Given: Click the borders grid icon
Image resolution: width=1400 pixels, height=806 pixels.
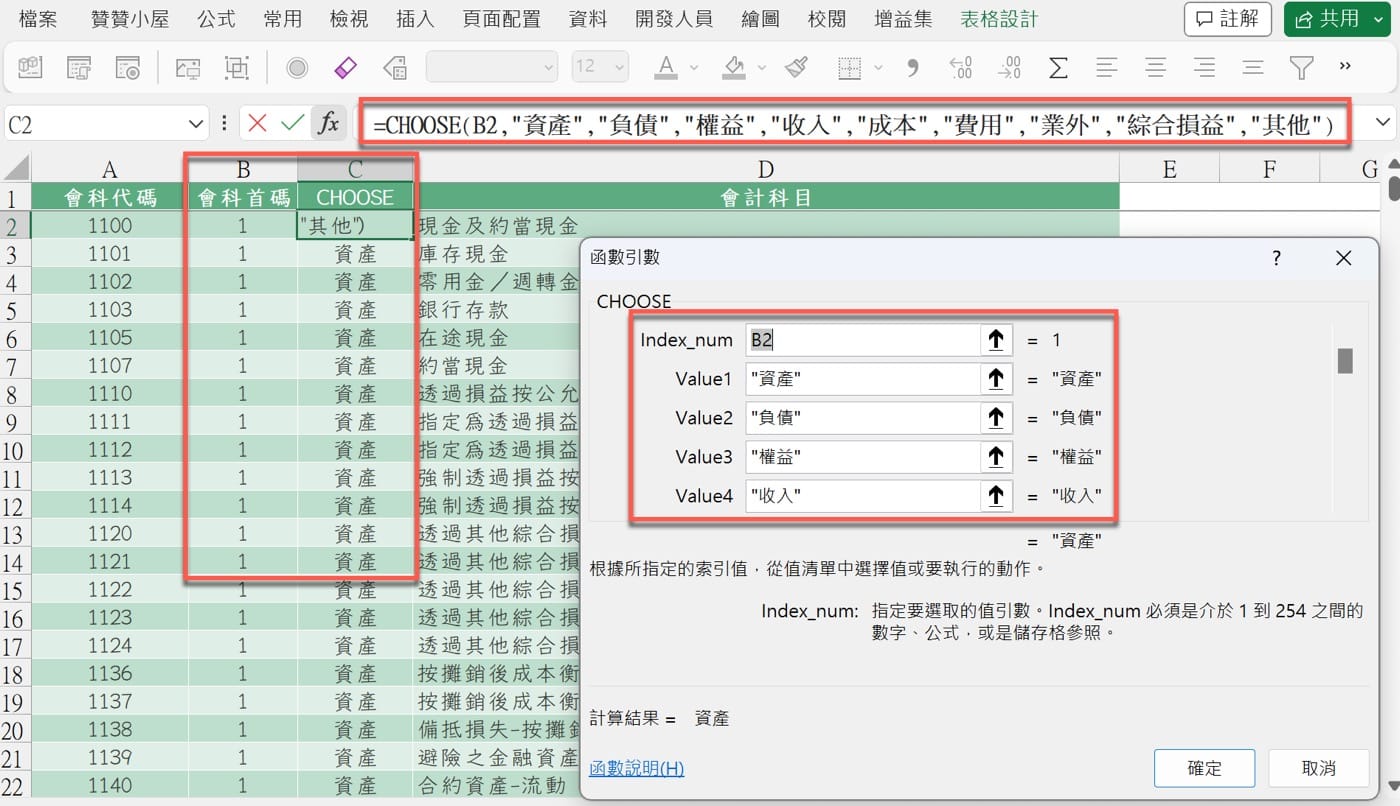Looking at the screenshot, I should 849,67.
